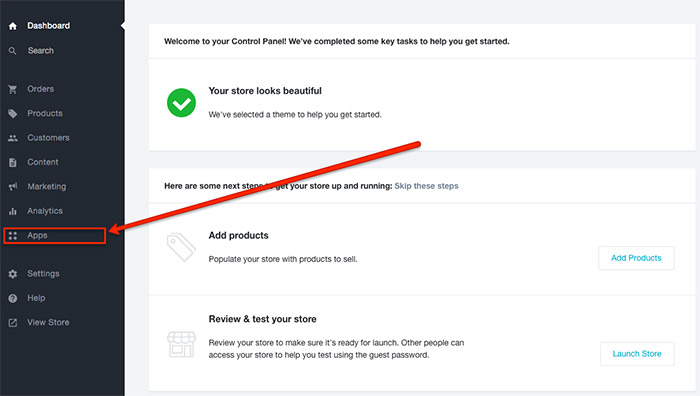Collapse sidebar using the Dashboard arrow notch
This screenshot has width=700, height=396.
[x=122, y=26]
